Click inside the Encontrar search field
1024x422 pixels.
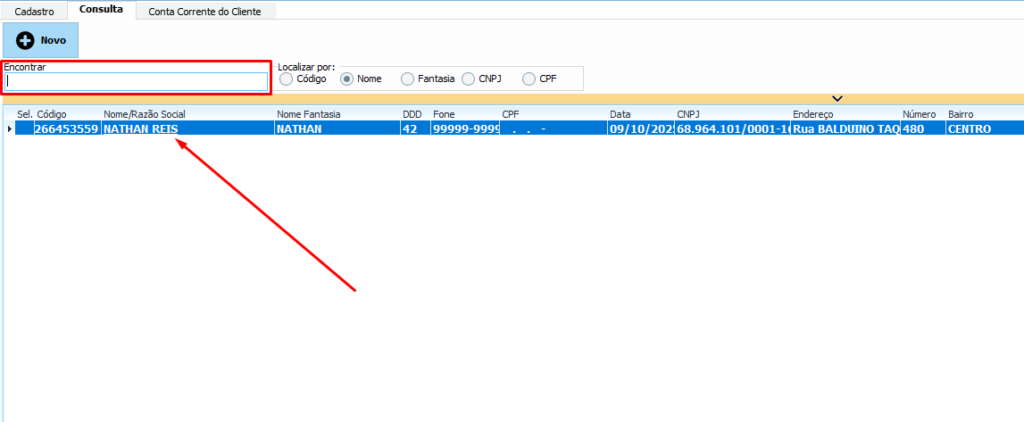136,82
